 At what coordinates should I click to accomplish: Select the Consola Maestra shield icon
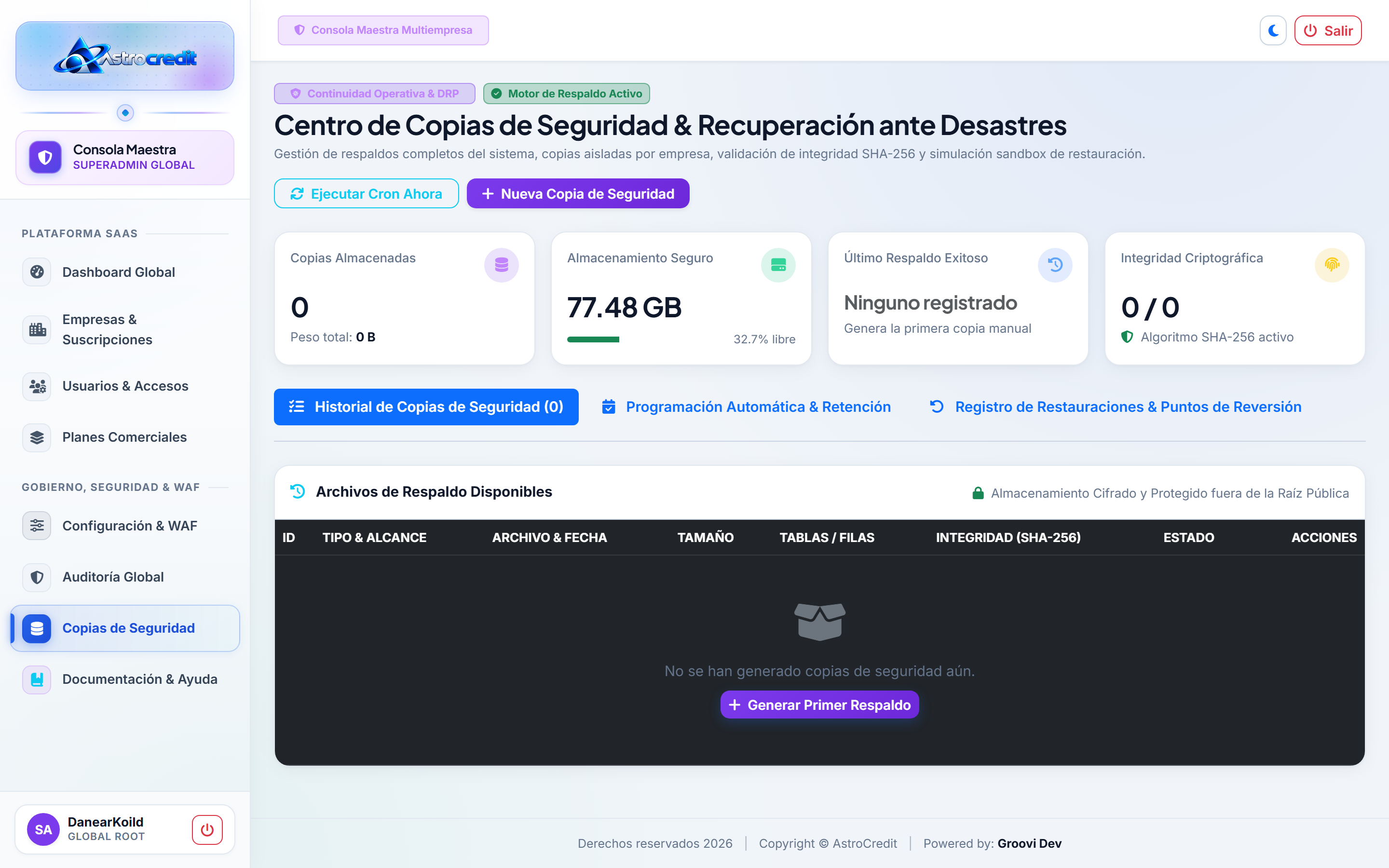pos(45,157)
